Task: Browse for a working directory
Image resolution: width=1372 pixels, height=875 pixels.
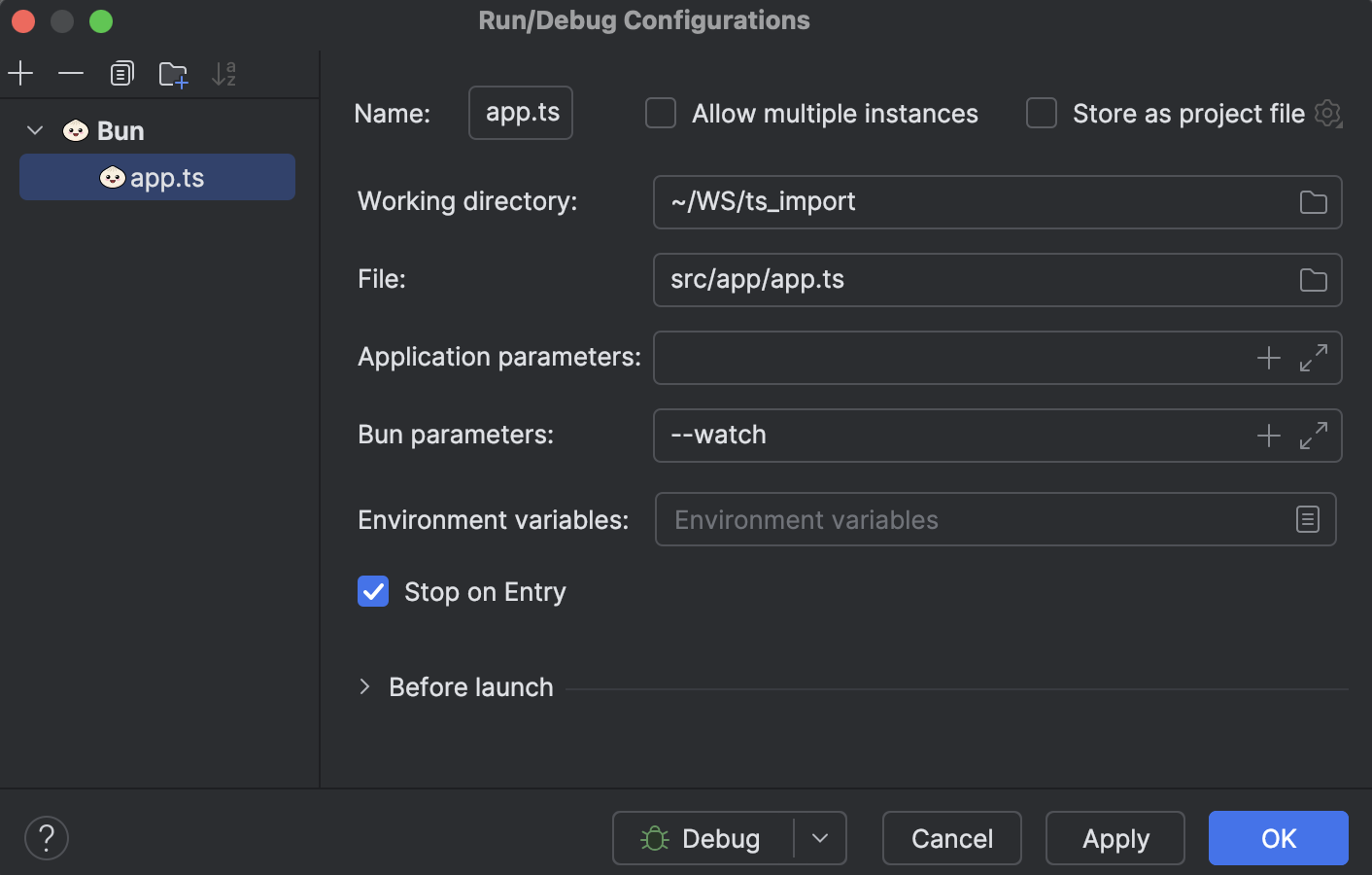Action: click(1314, 202)
